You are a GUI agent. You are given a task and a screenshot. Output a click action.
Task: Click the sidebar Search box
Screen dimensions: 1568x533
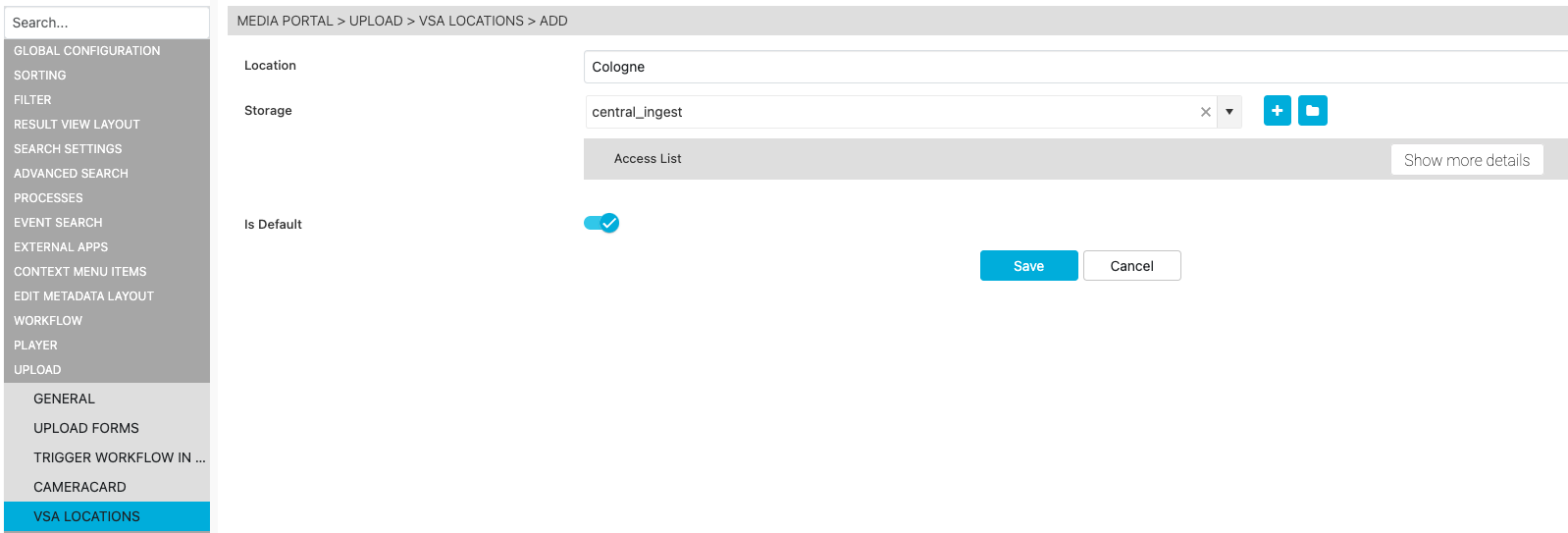[x=106, y=23]
